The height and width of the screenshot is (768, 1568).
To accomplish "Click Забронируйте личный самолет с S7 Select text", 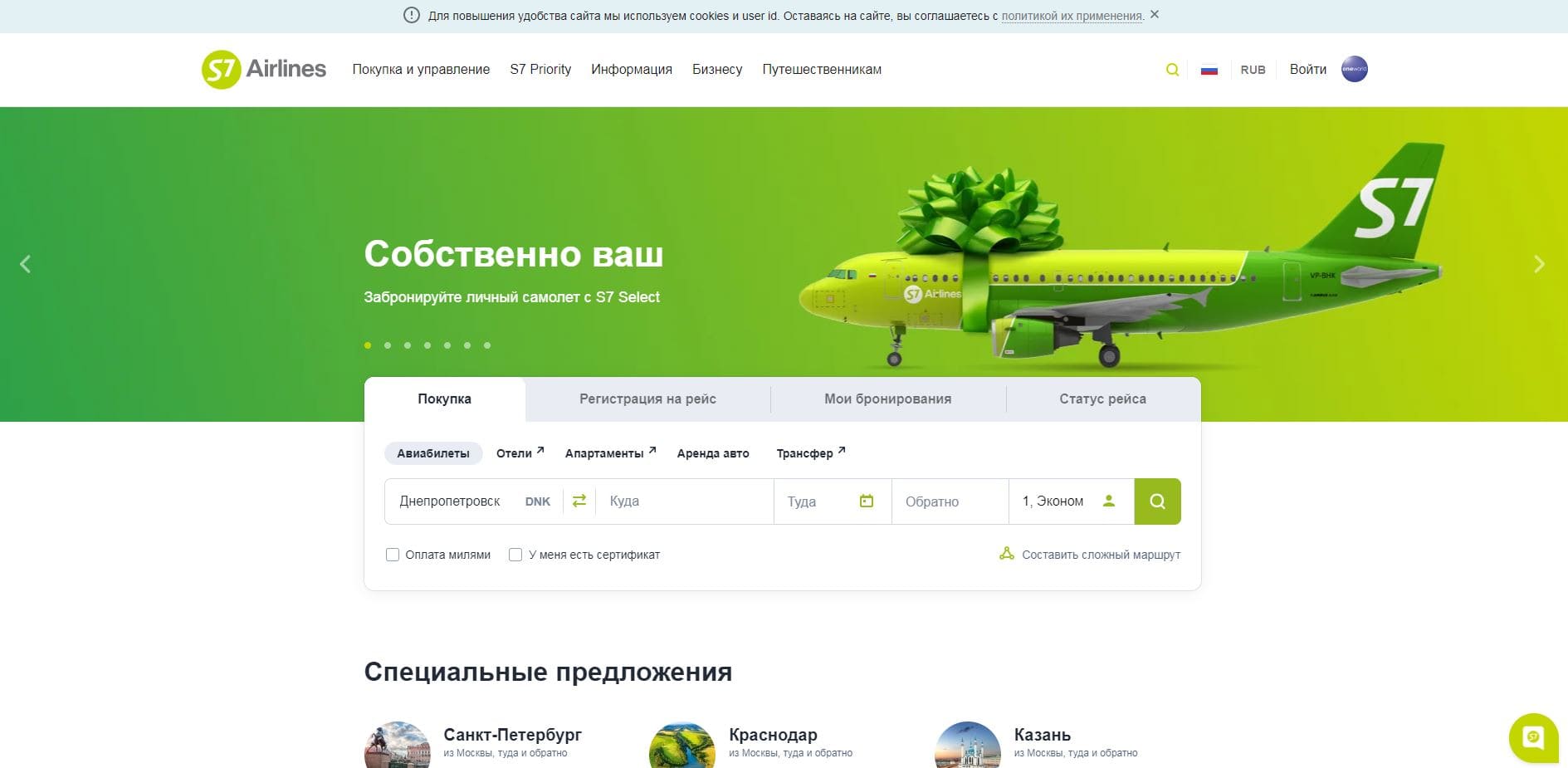I will pyautogui.click(x=512, y=297).
